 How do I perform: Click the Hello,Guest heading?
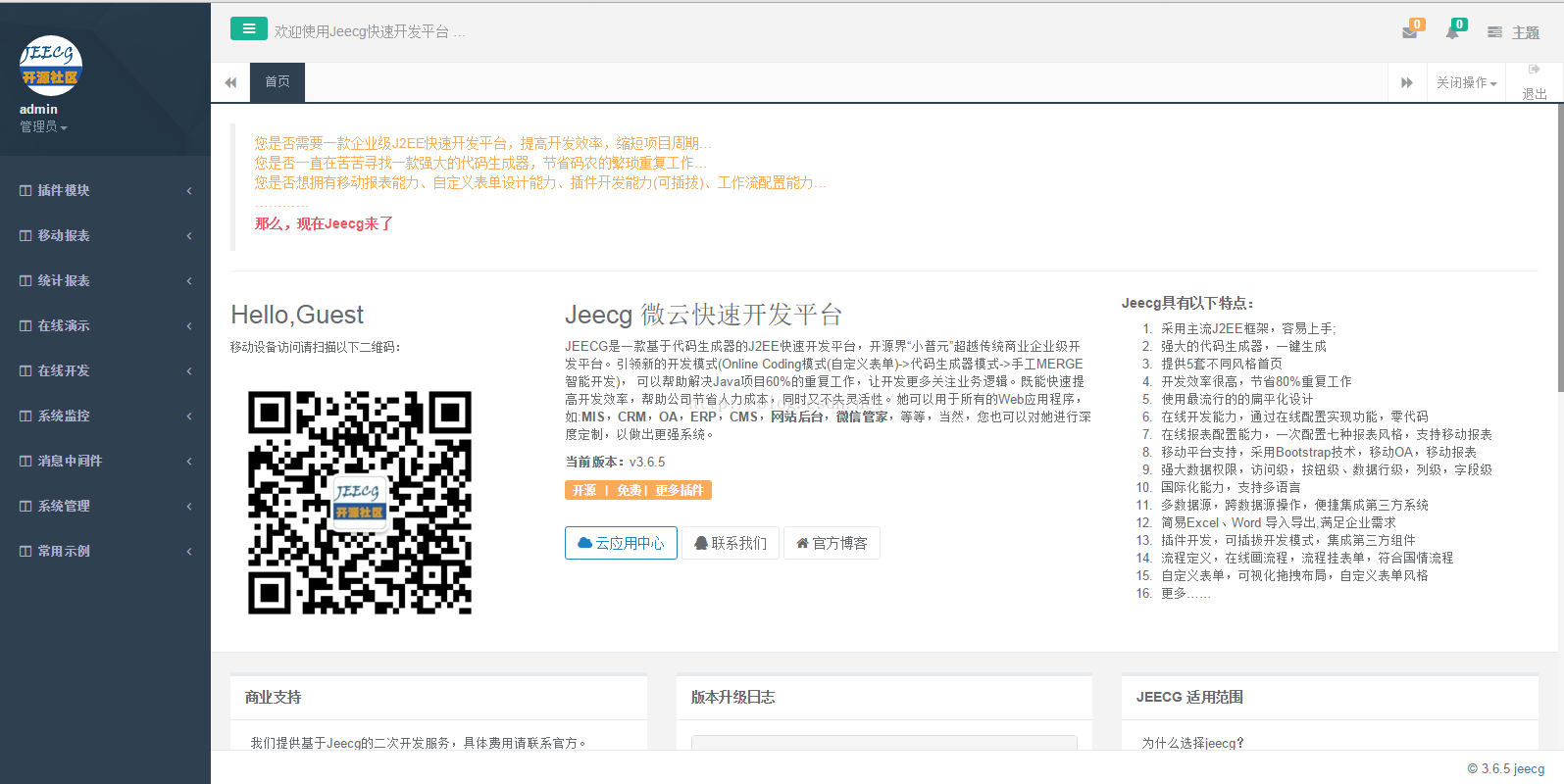pyautogui.click(x=297, y=315)
